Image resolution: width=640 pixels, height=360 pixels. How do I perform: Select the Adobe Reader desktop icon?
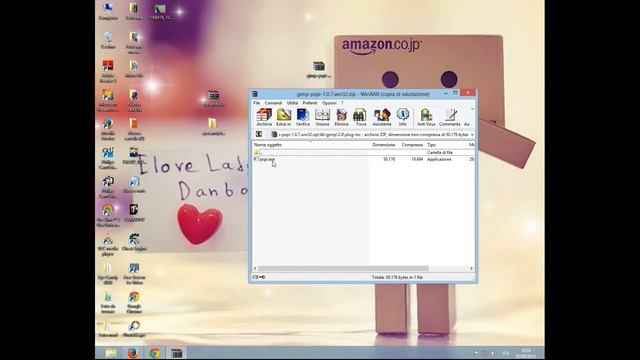point(108,71)
